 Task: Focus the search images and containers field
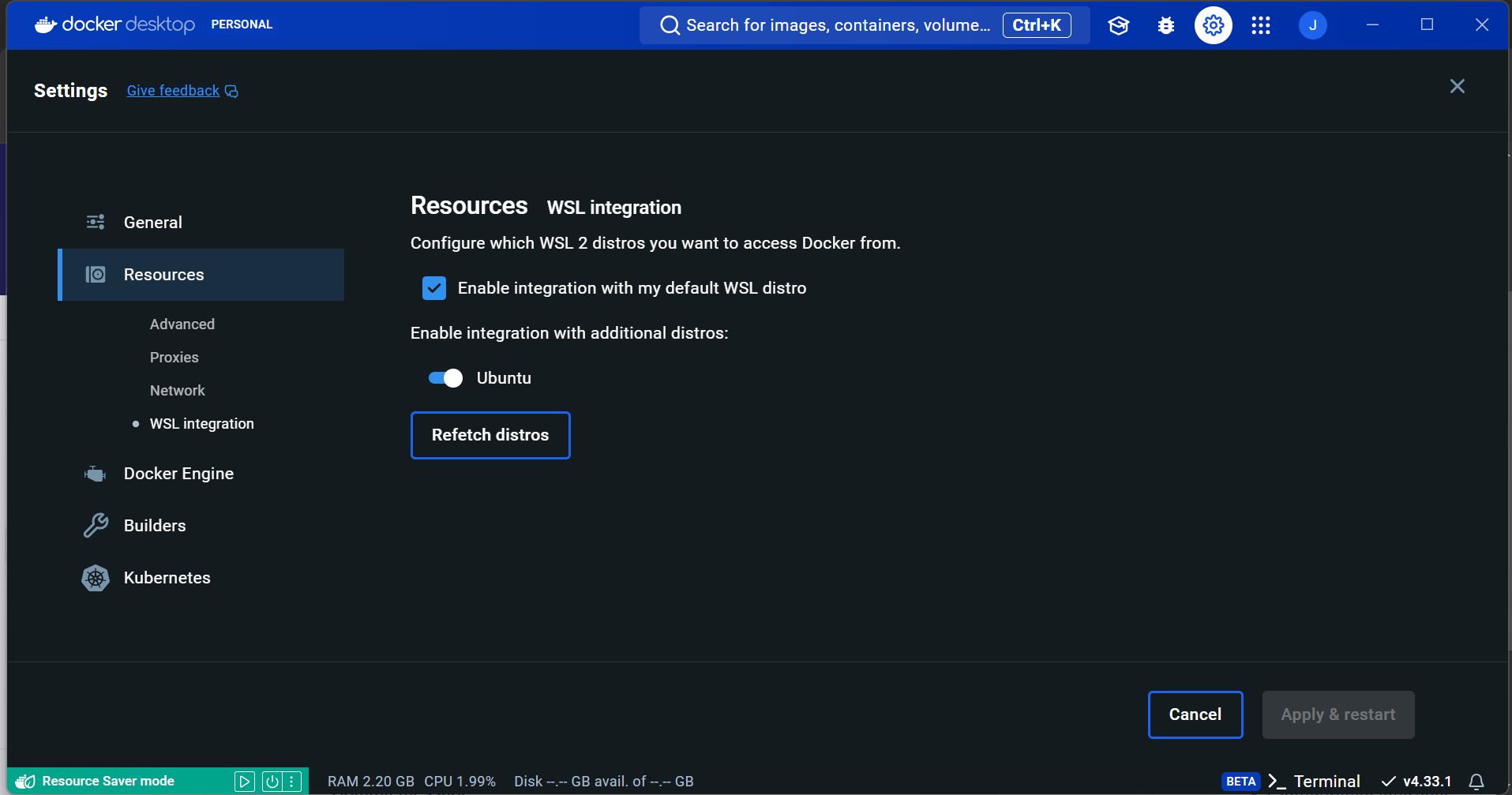(x=865, y=25)
